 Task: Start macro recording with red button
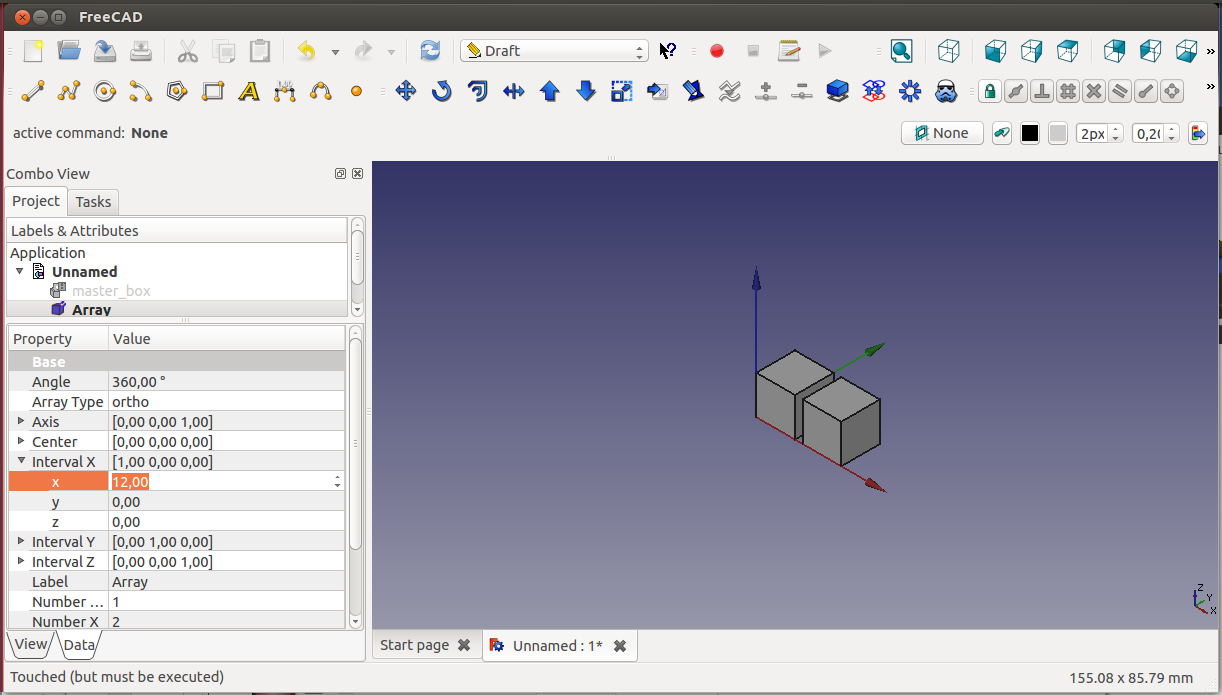pos(717,51)
